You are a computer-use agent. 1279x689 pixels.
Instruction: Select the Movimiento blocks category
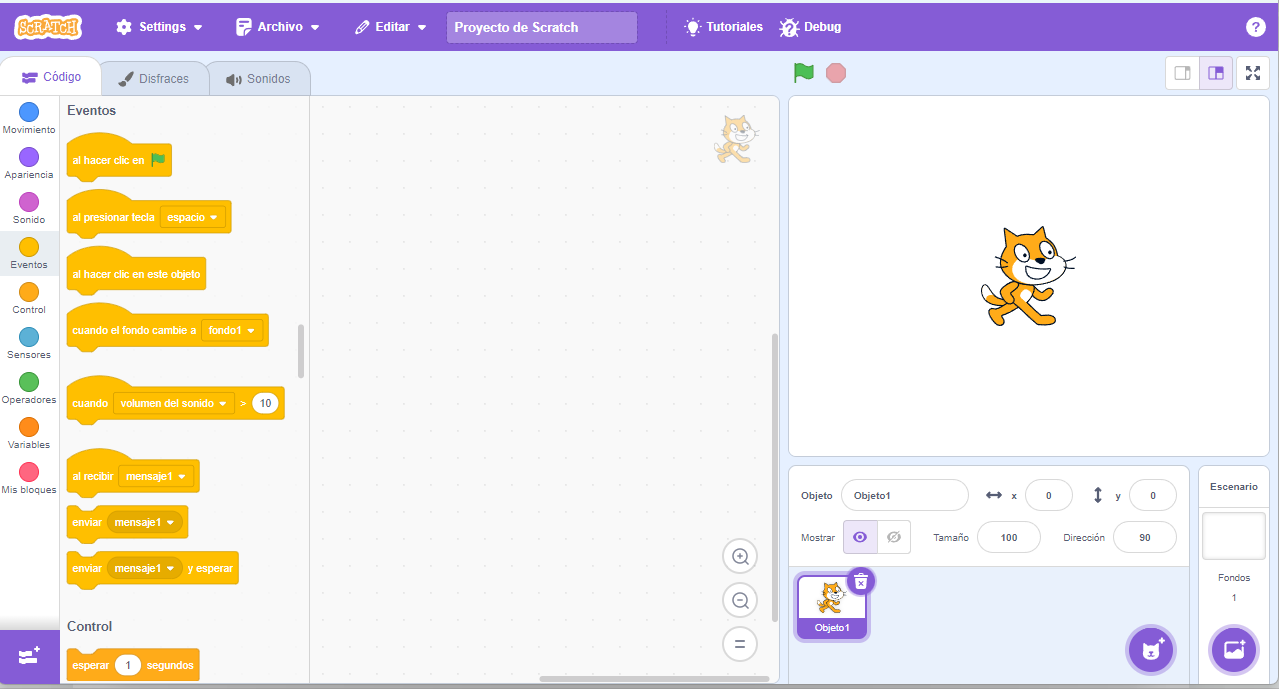(28, 118)
